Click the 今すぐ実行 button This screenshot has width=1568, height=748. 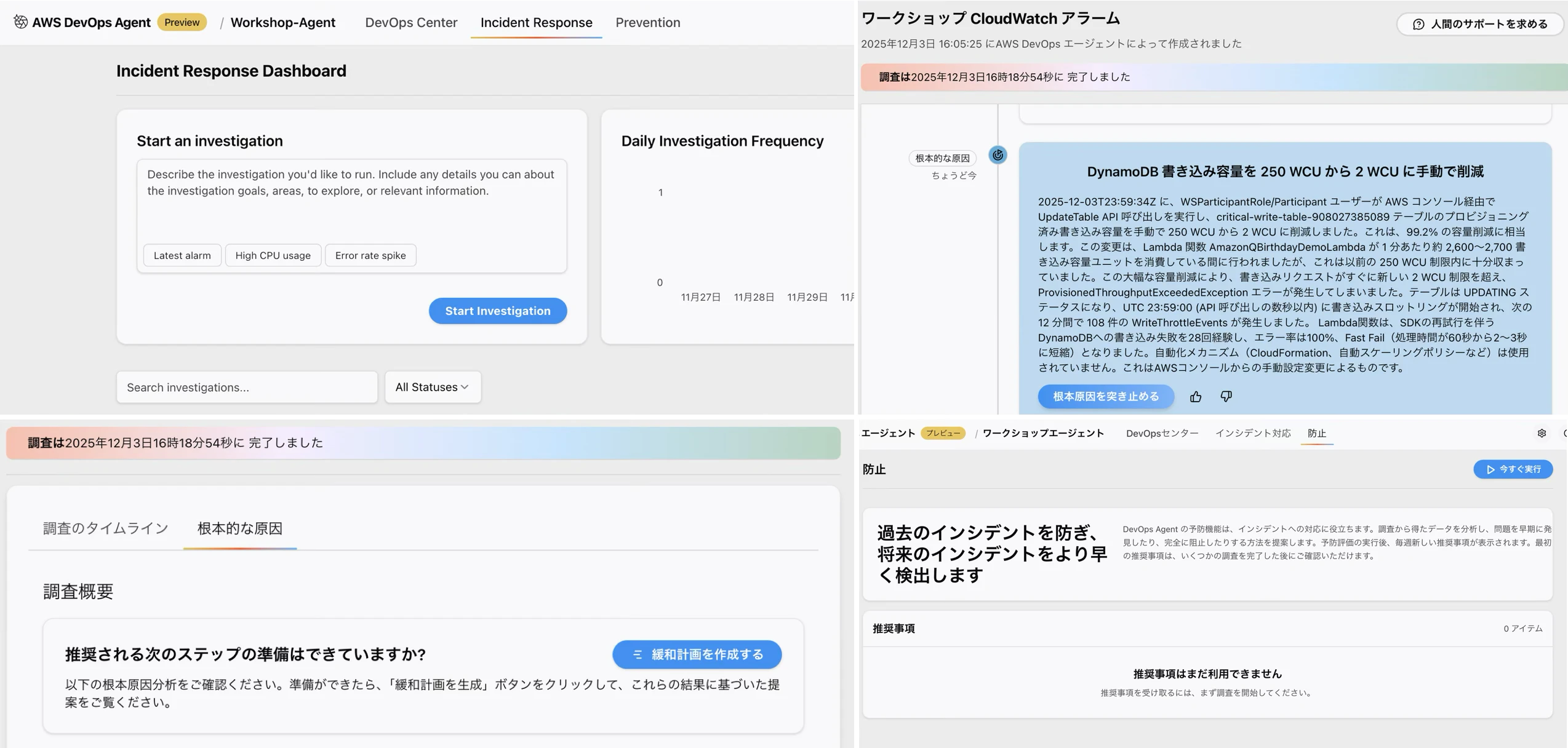[1513, 469]
